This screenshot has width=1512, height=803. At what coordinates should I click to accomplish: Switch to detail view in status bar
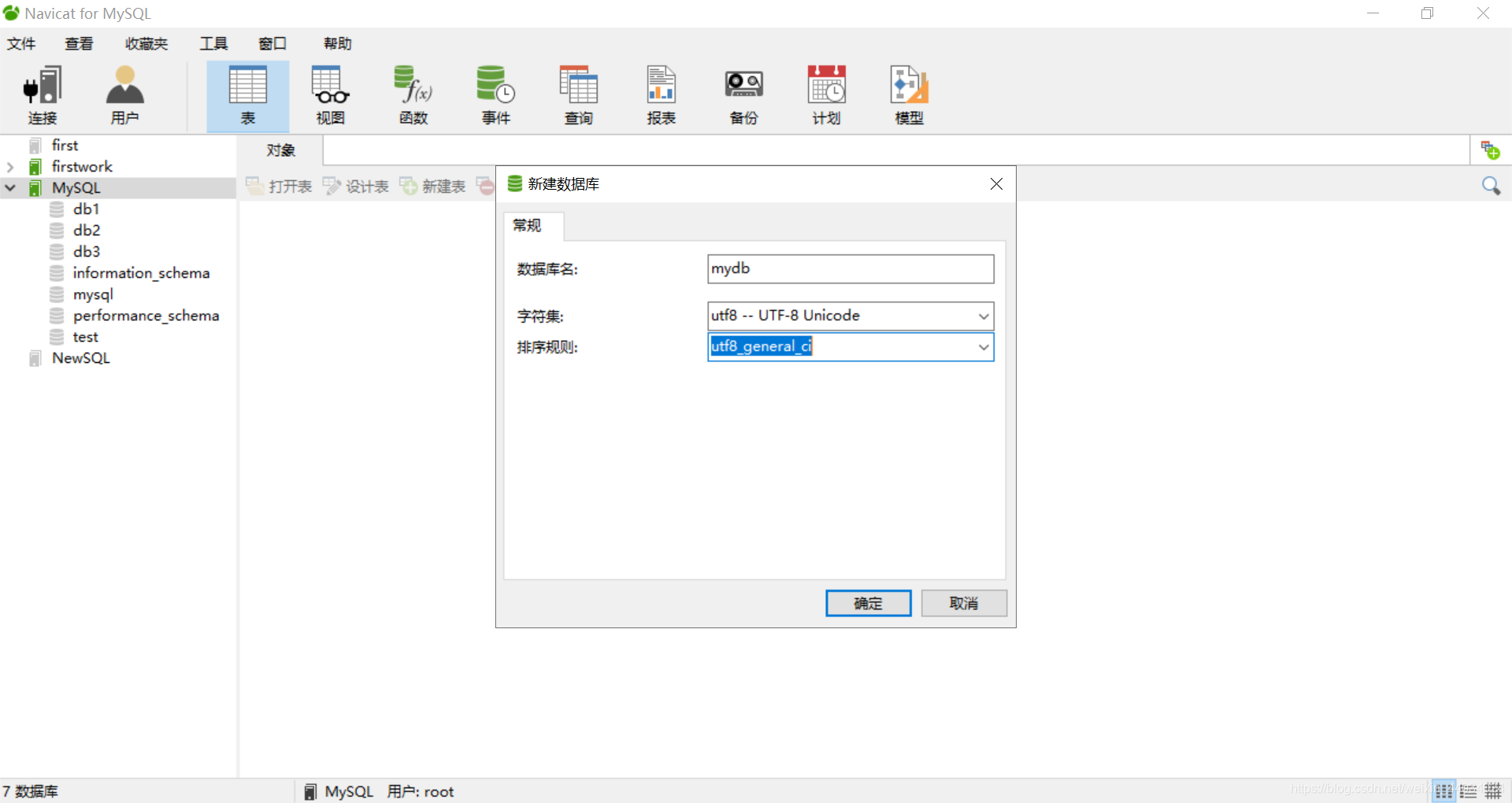point(1493,791)
